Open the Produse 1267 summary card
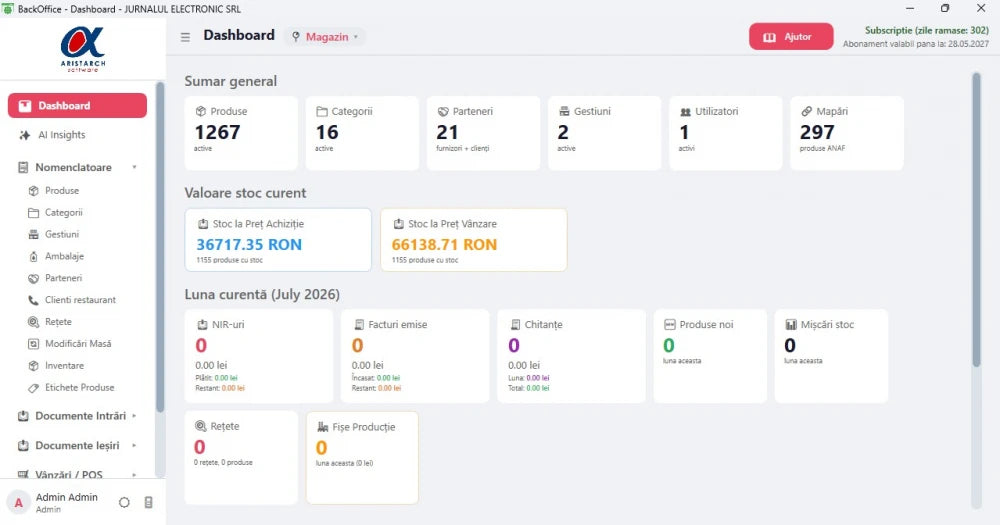Viewport: 1000px width, 525px height. click(x=241, y=133)
